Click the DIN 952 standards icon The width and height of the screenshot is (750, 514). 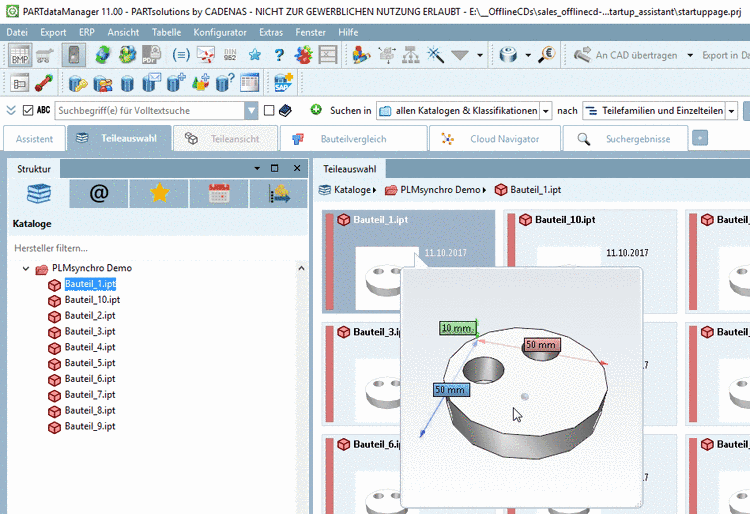(230, 55)
